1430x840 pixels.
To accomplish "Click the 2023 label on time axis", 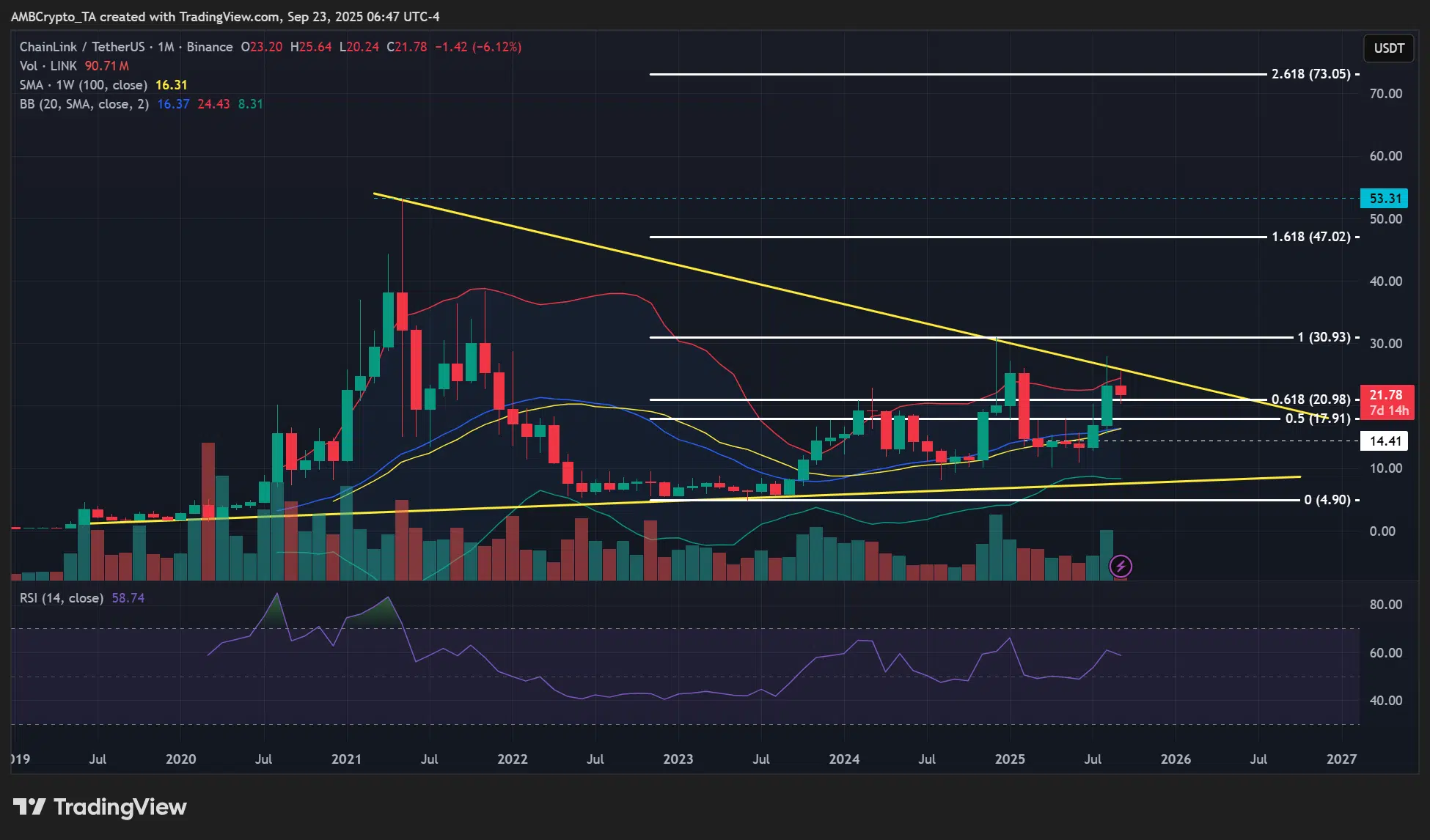I will point(678,759).
